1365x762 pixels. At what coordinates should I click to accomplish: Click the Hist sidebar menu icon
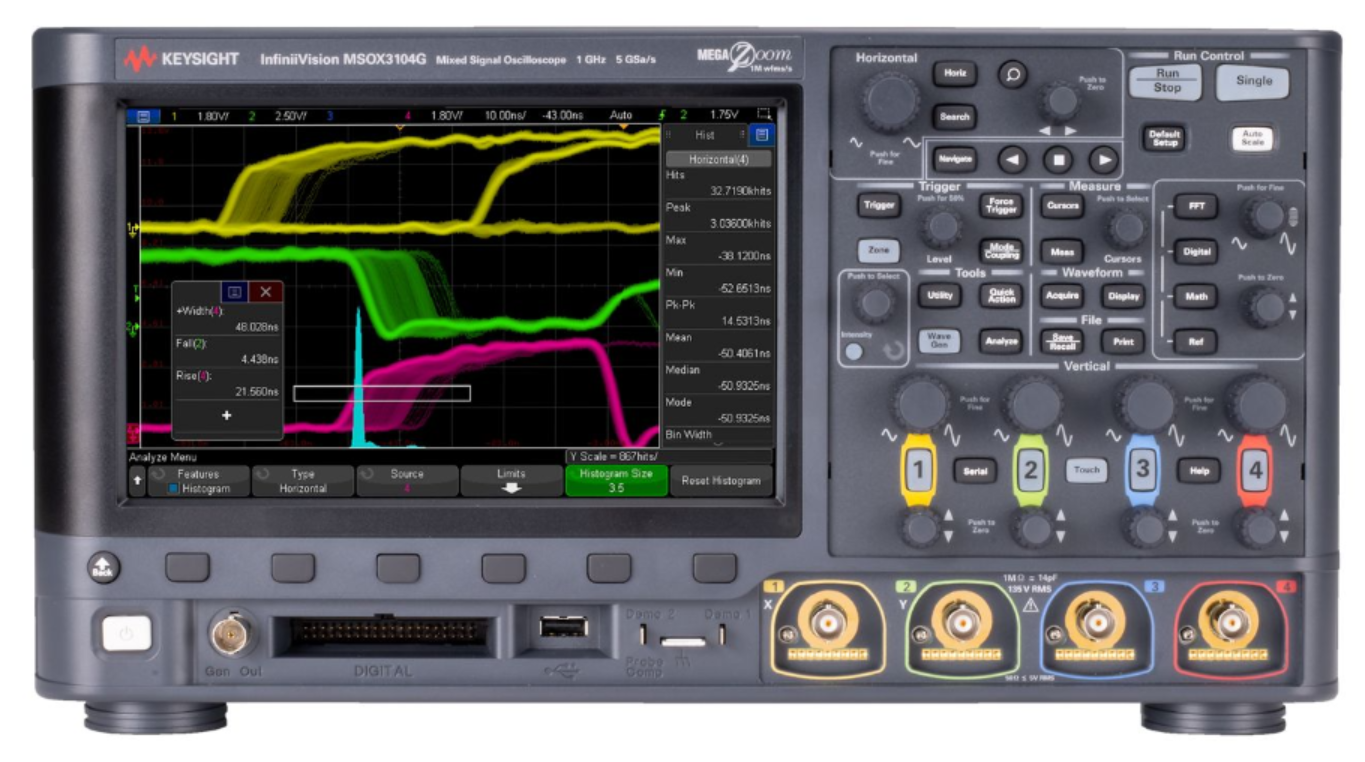click(761, 135)
